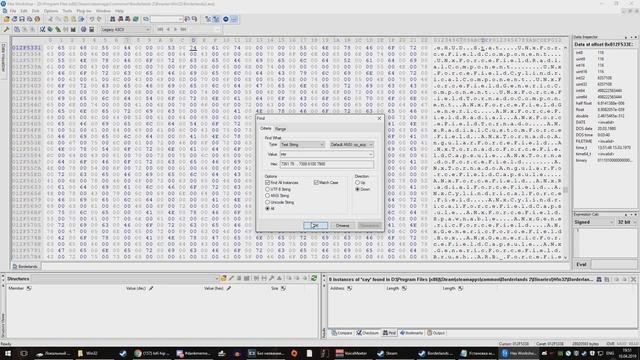The image size is (640, 360).
Task: Click the sort icon next to Member column
Action: coord(29,288)
